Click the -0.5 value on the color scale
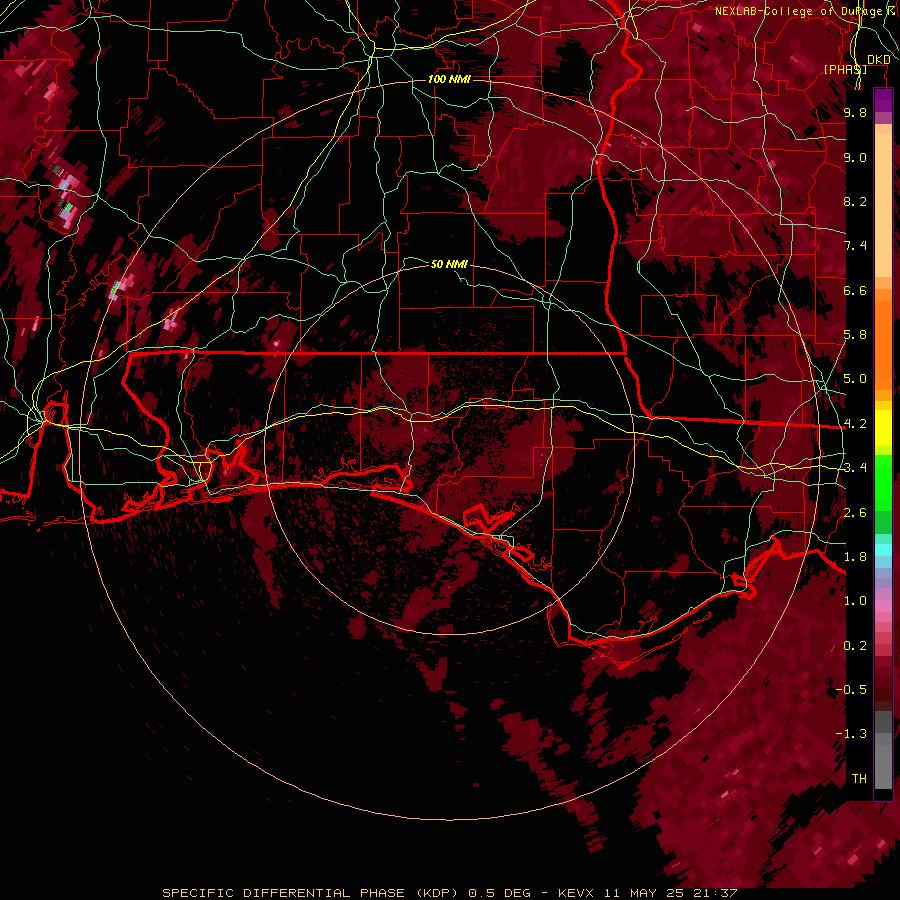 pyautogui.click(x=851, y=690)
